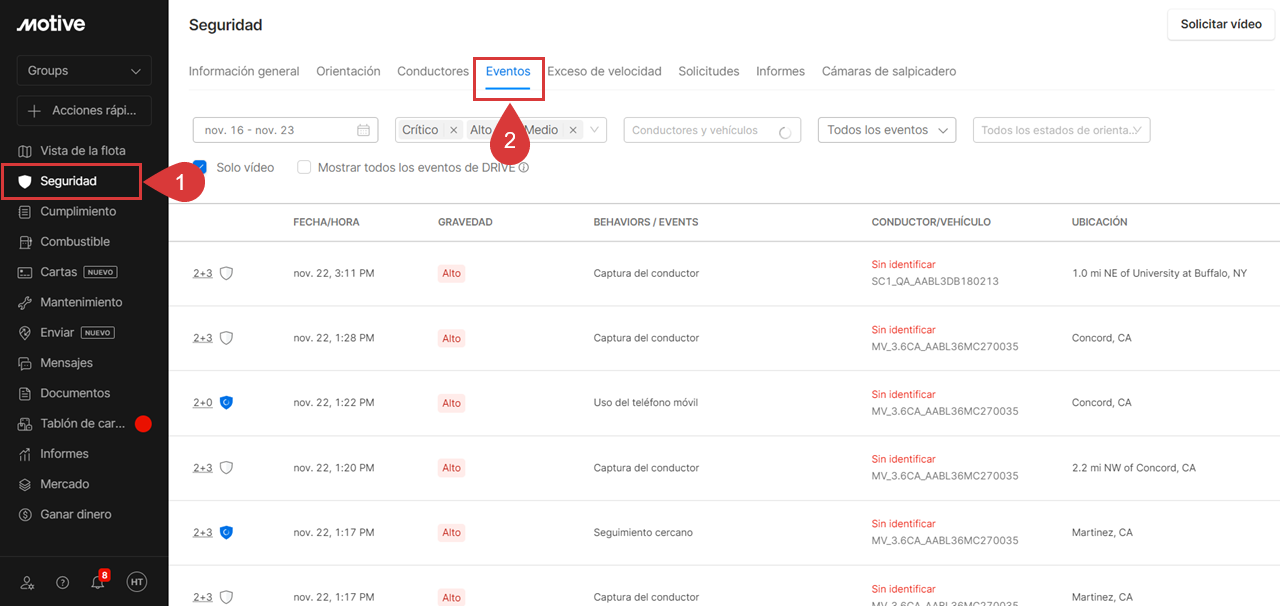Image resolution: width=1280 pixels, height=606 pixels.
Task: Open Tablón de carga sidebar item
Action: (82, 424)
